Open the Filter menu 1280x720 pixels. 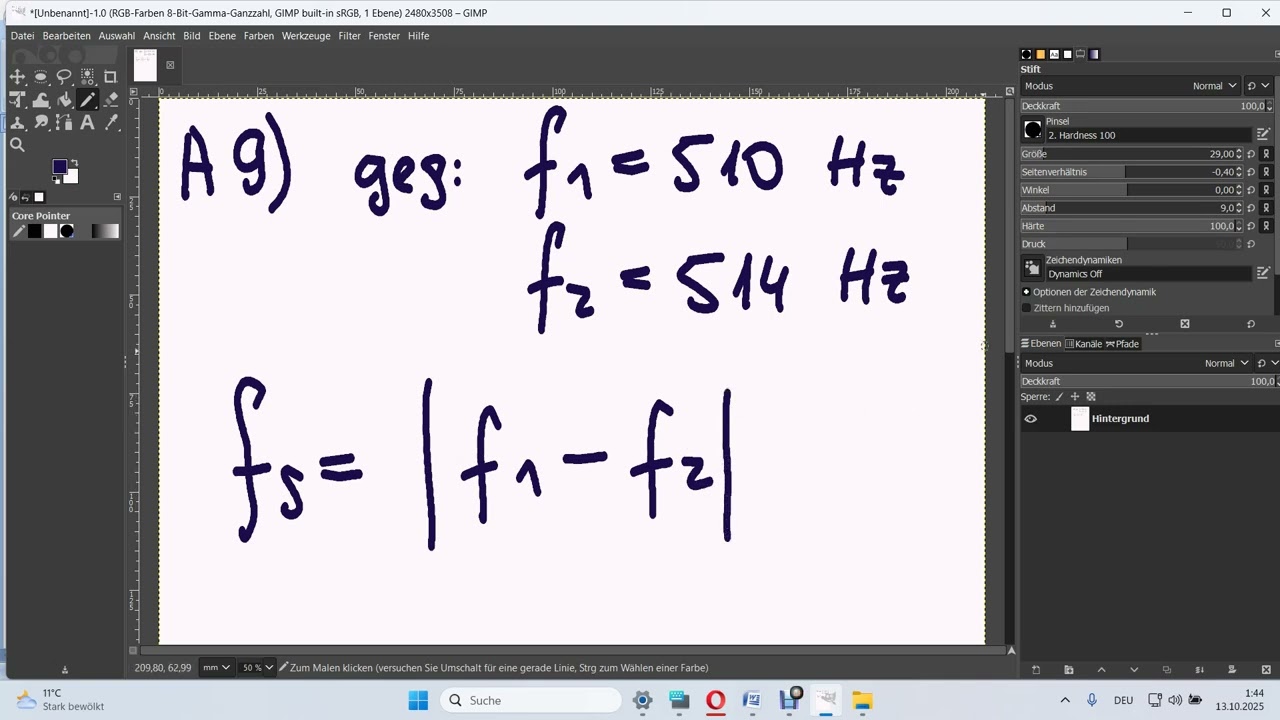click(349, 36)
